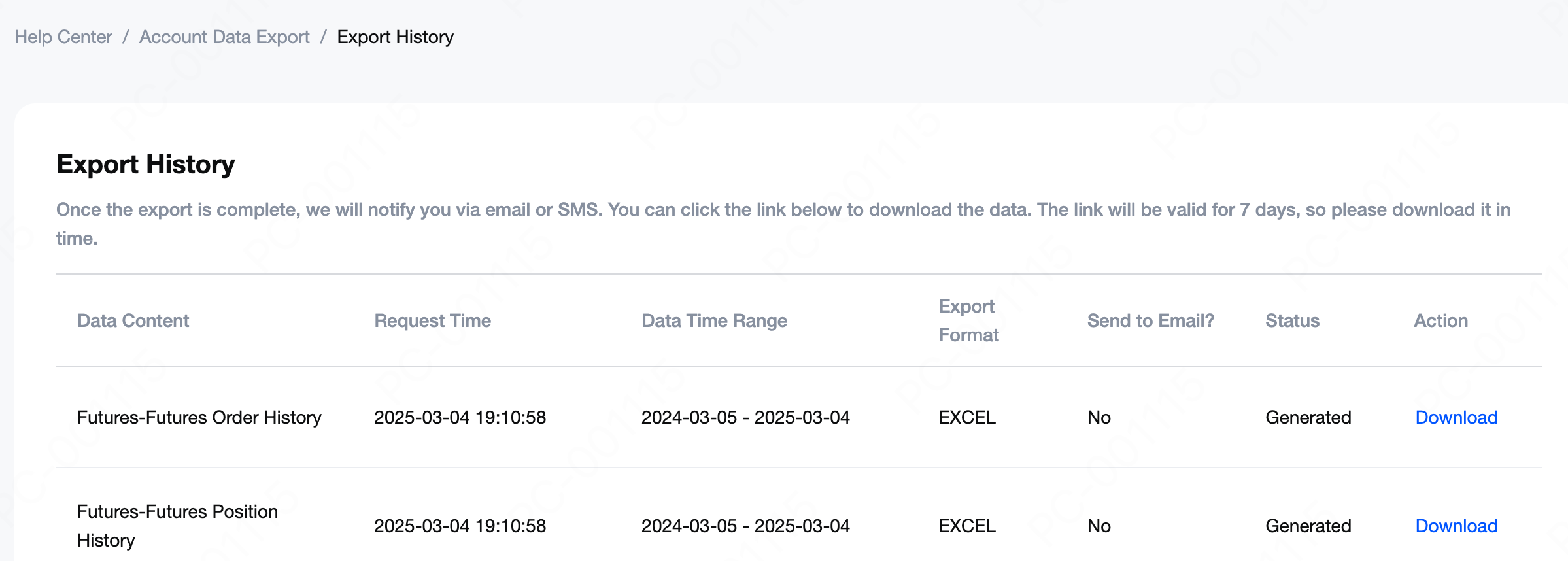The width and height of the screenshot is (1568, 561).
Task: Open the Help Center breadcrumb link
Action: (x=63, y=37)
